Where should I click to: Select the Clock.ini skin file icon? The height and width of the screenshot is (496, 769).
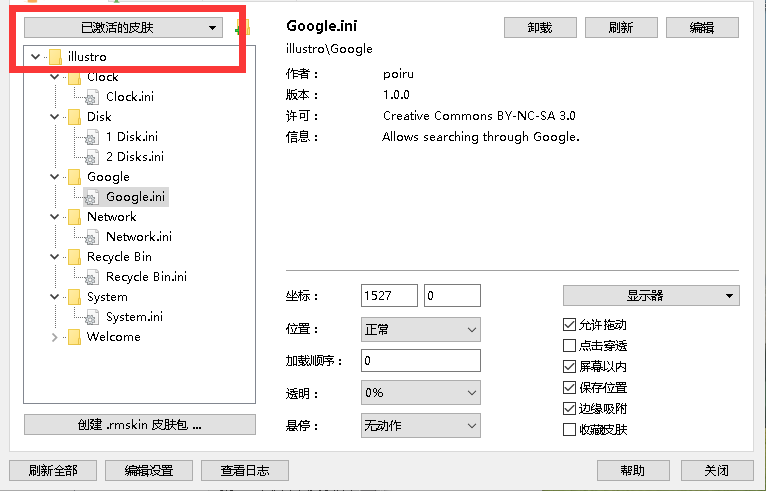coord(94,97)
